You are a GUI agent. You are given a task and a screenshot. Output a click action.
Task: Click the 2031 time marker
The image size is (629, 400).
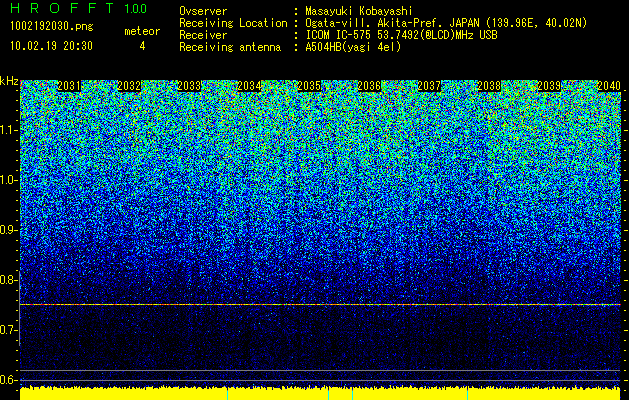69,86
